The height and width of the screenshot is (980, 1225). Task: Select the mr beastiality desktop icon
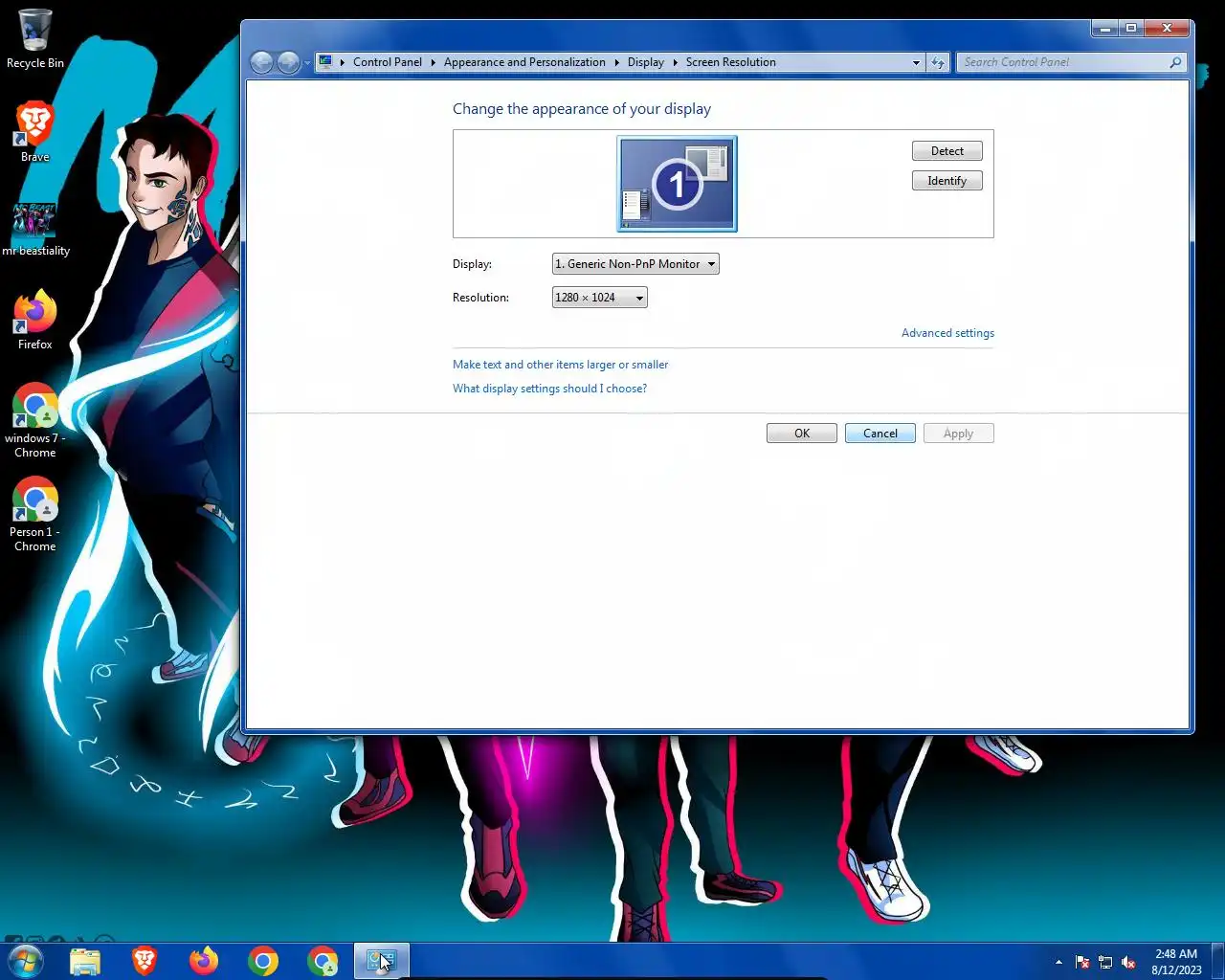34,230
